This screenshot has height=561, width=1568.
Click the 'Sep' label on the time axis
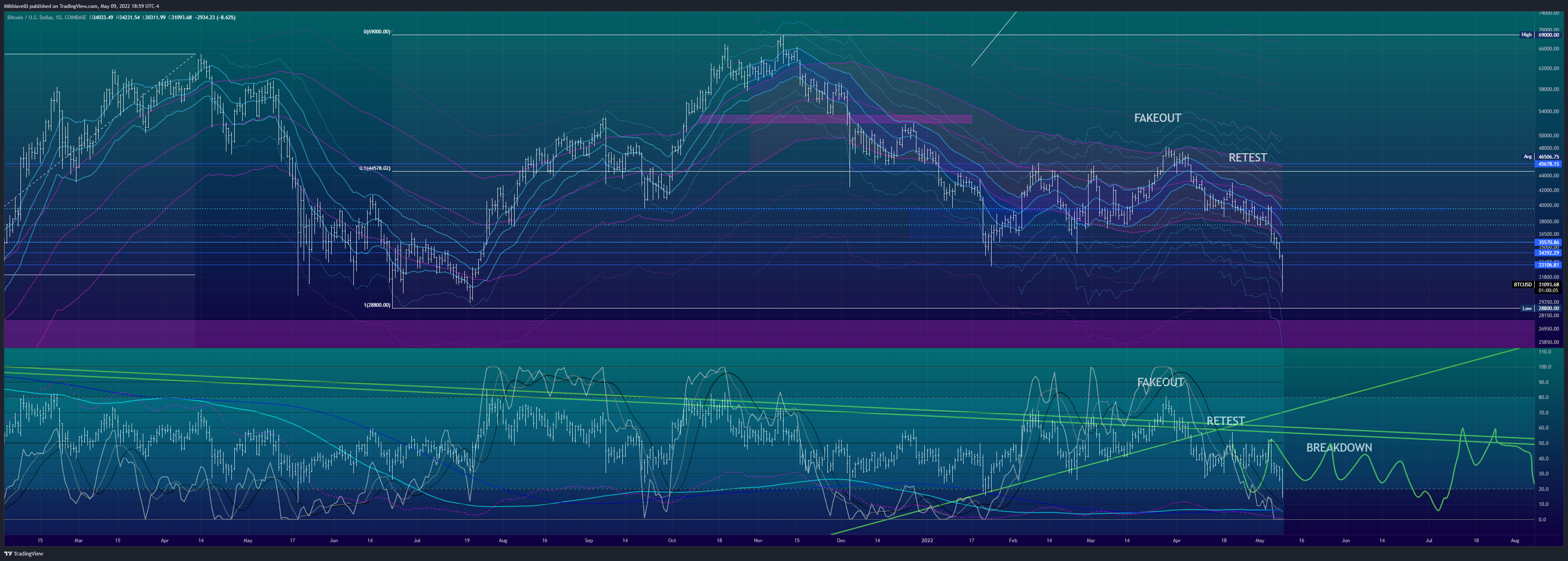[588, 540]
